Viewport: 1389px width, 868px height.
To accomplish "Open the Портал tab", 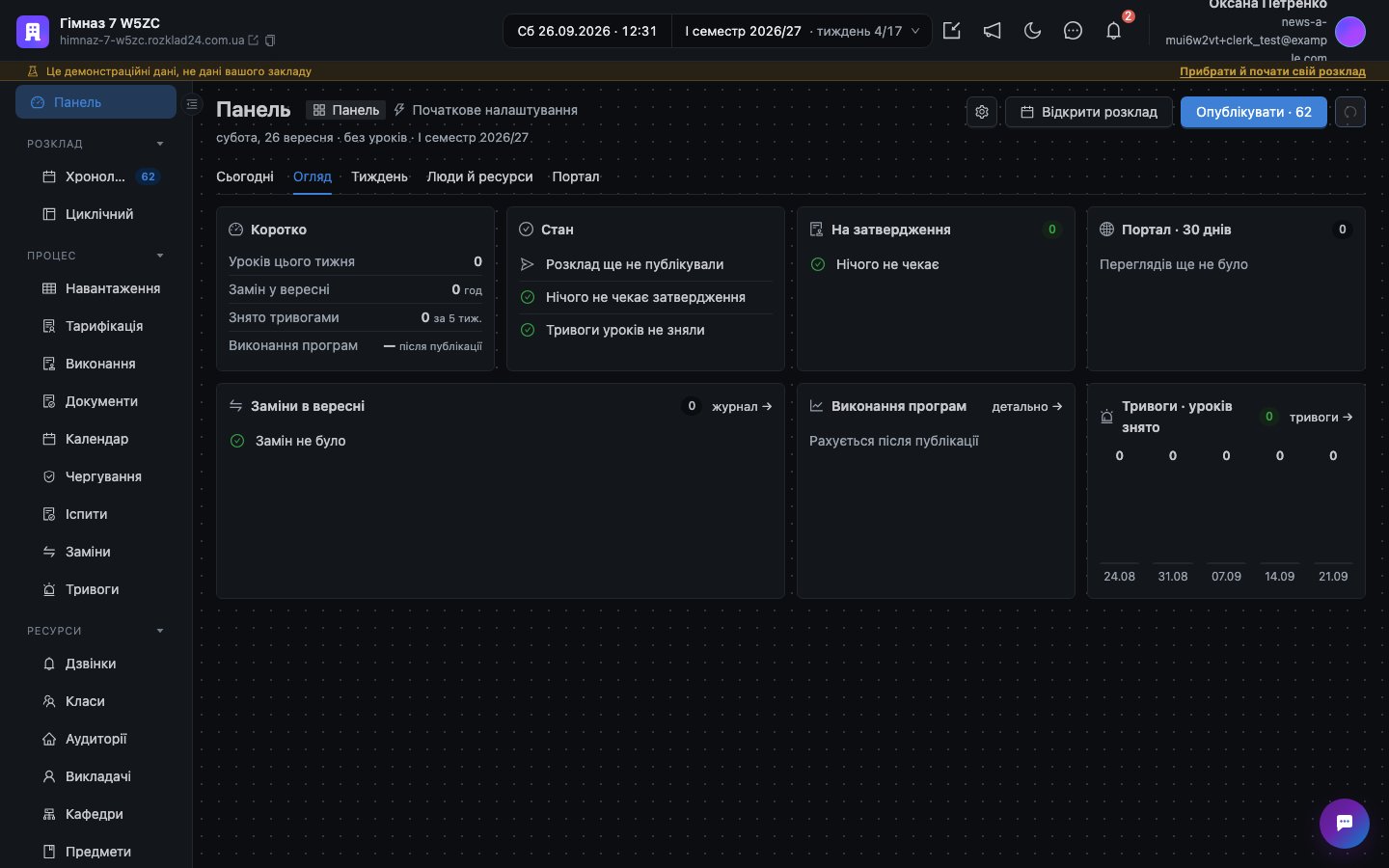I will (576, 176).
